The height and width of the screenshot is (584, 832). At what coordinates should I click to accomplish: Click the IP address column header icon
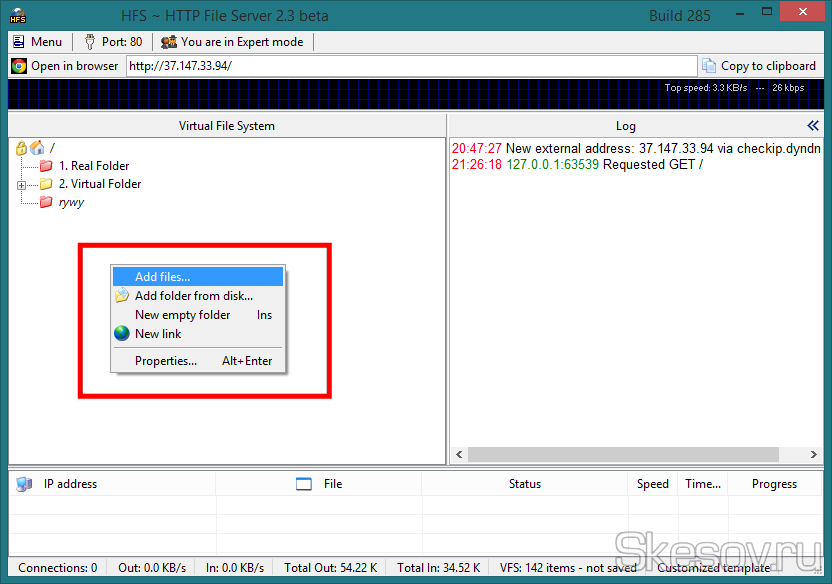pyautogui.click(x=25, y=484)
